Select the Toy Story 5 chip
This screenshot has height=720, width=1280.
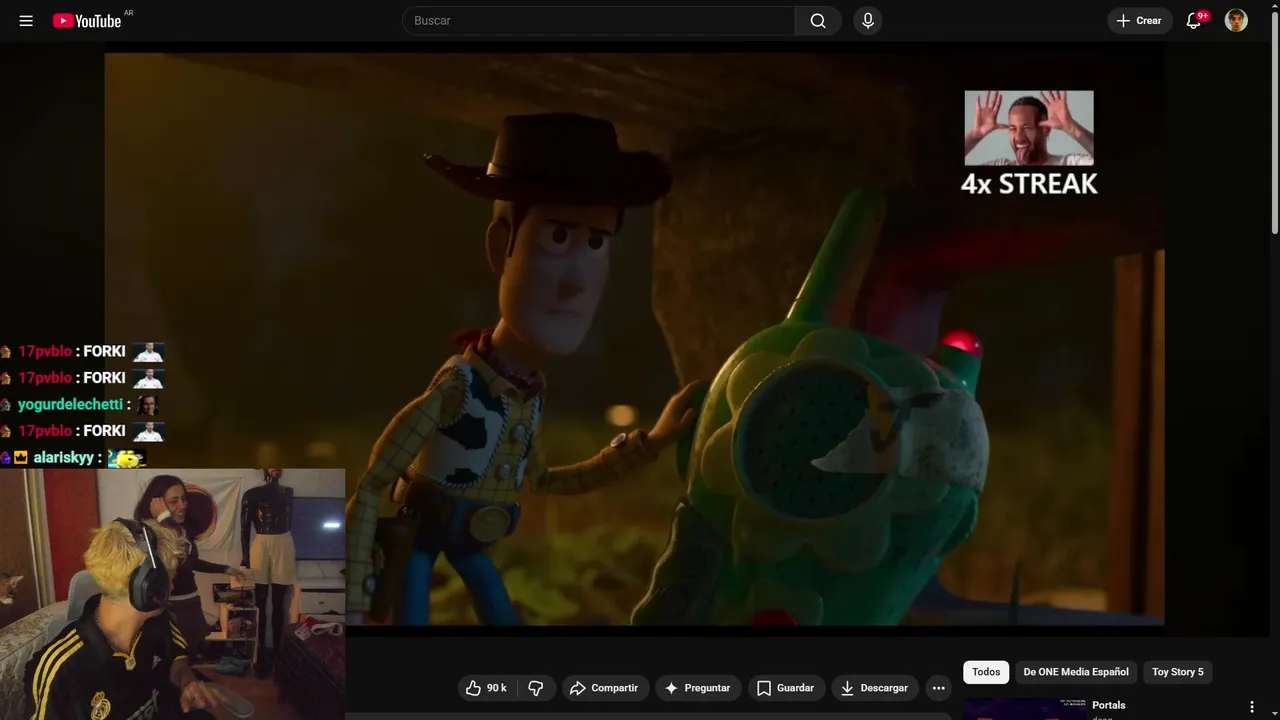1178,672
